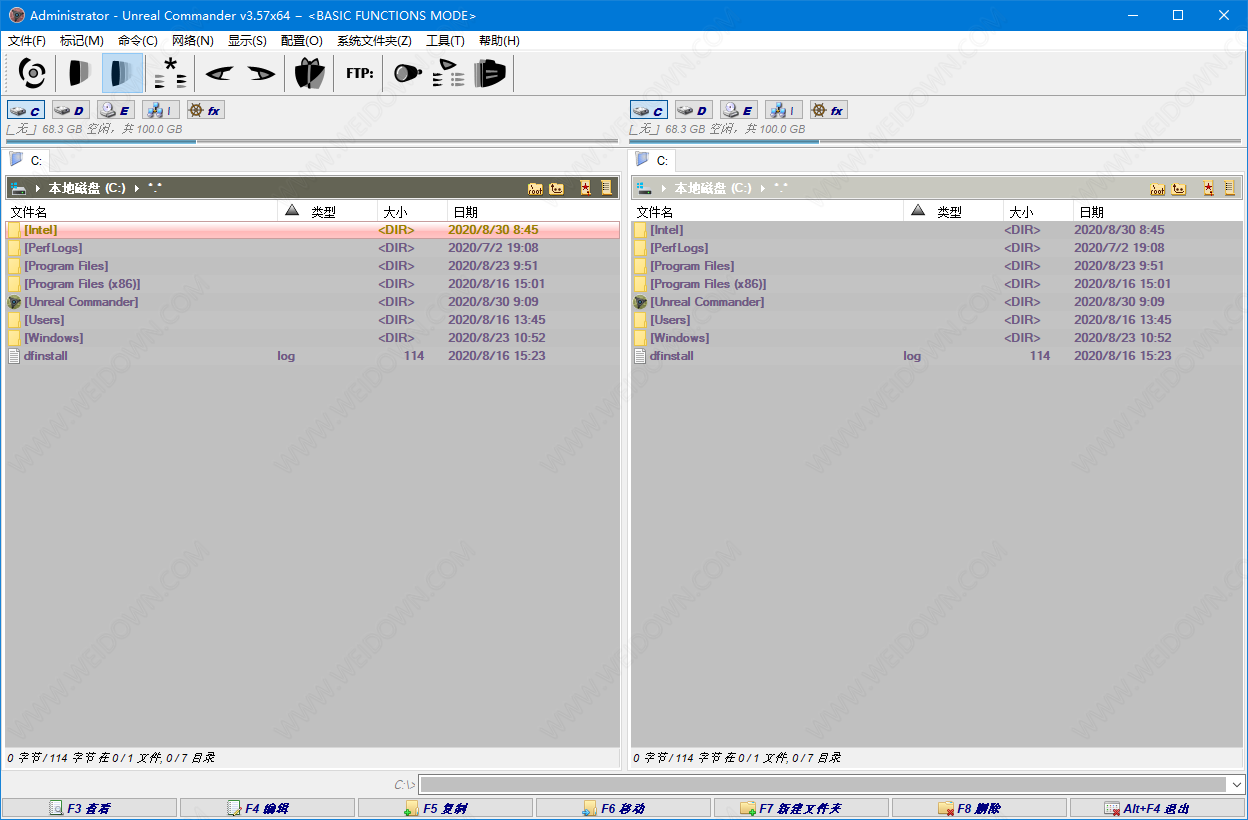Viewport: 1248px width, 820px height.
Task: Select [Unreal Commander] folder in left panel
Action: [x=312, y=302]
